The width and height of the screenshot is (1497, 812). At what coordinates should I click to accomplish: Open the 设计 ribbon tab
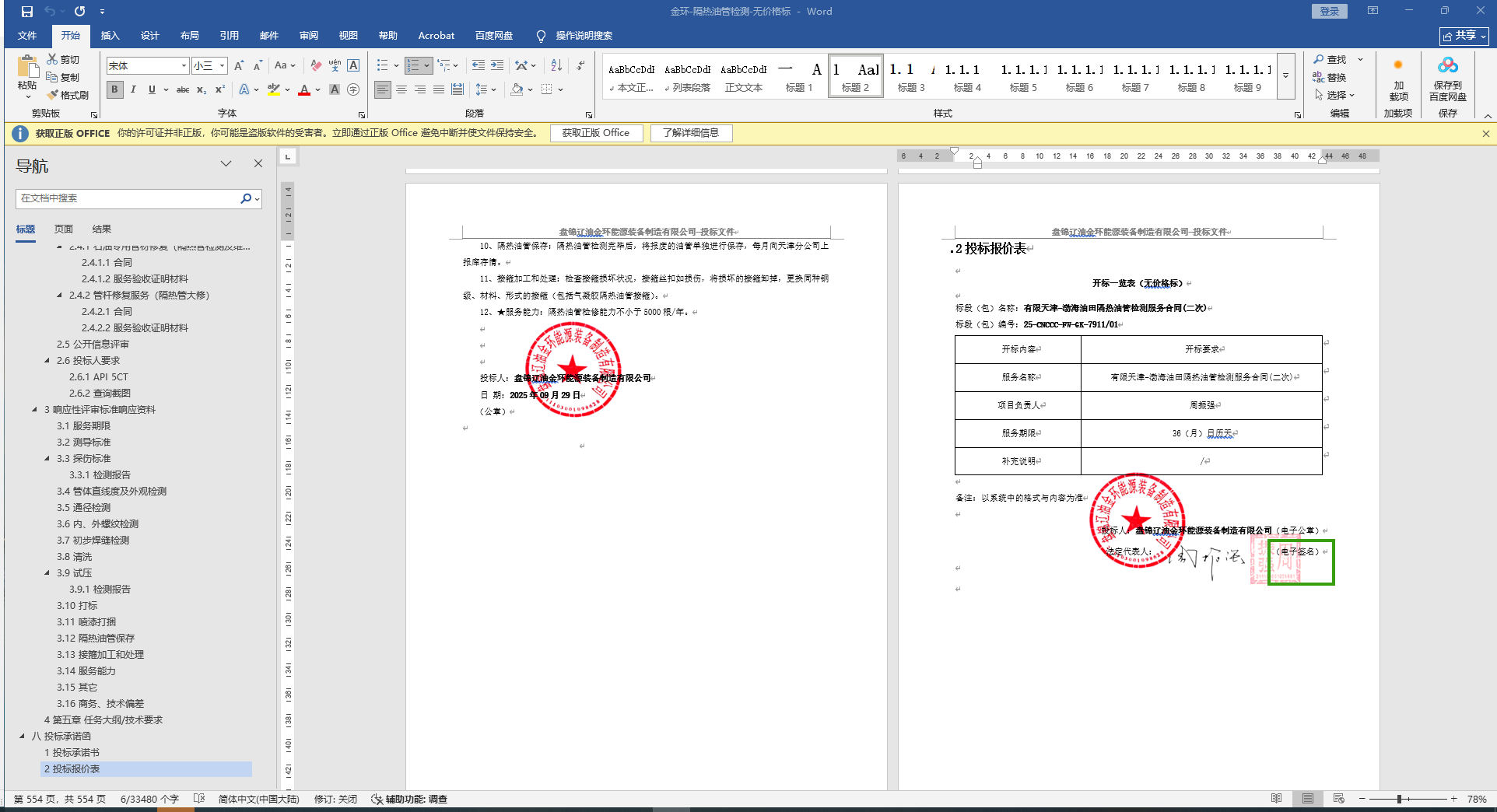(149, 36)
